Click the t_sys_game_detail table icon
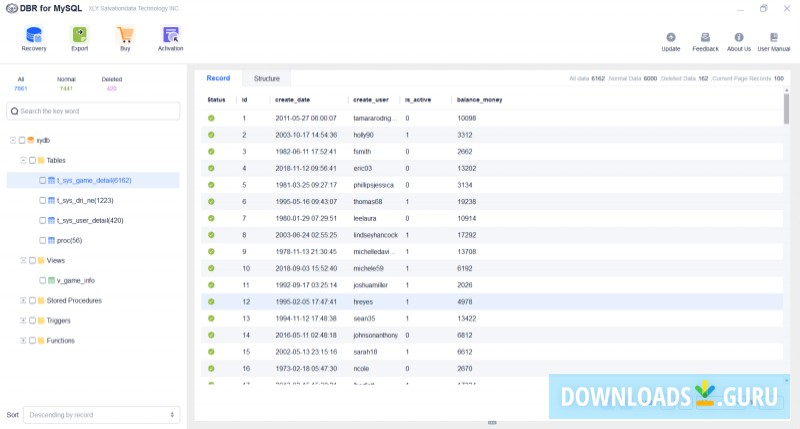Viewport: 800px width, 429px height. click(x=51, y=181)
